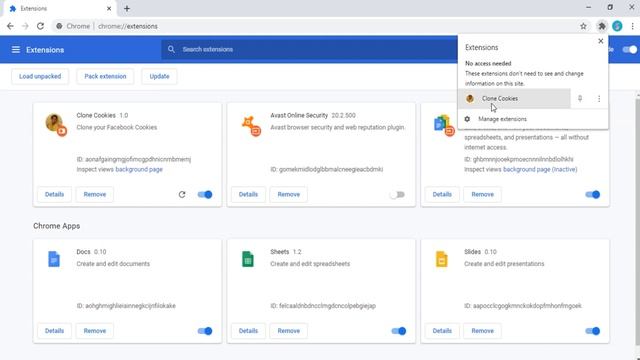Click the Docs app icon
The image size is (640, 360).
coord(54,259)
